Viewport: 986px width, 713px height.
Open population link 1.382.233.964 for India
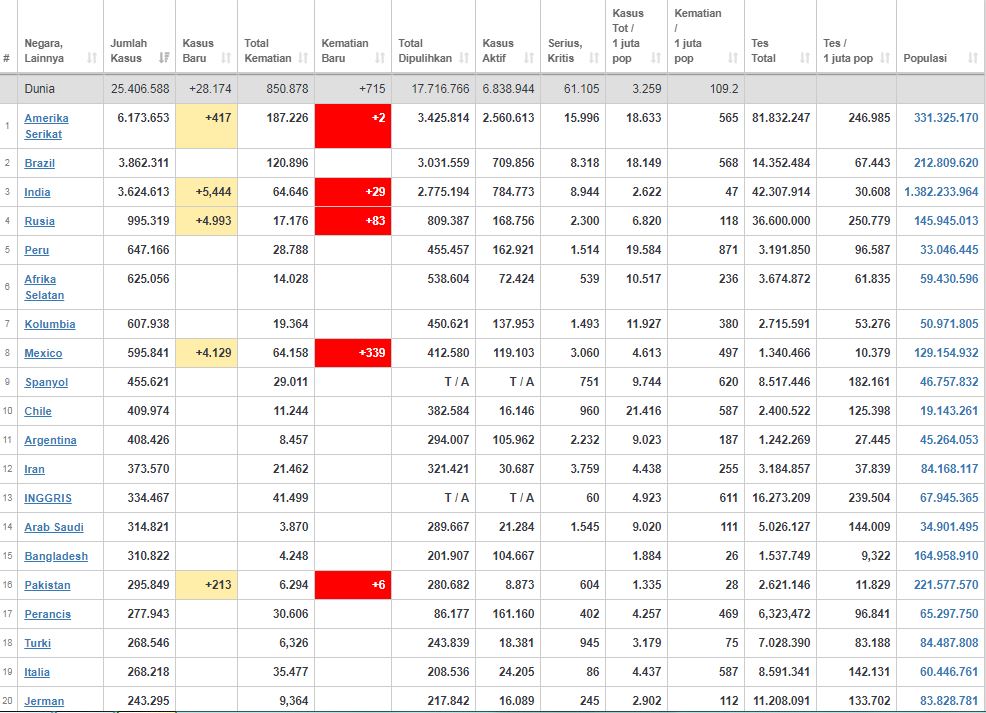pyautogui.click(x=941, y=192)
